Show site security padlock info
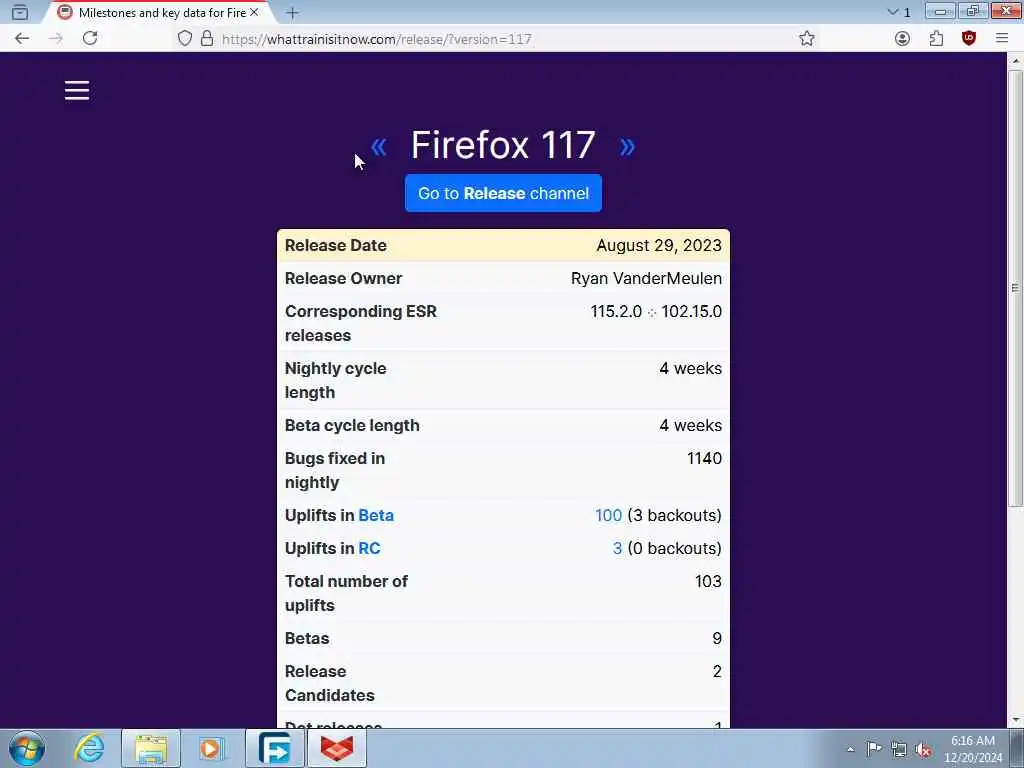Screen dimensions: 1024x768 [207, 39]
